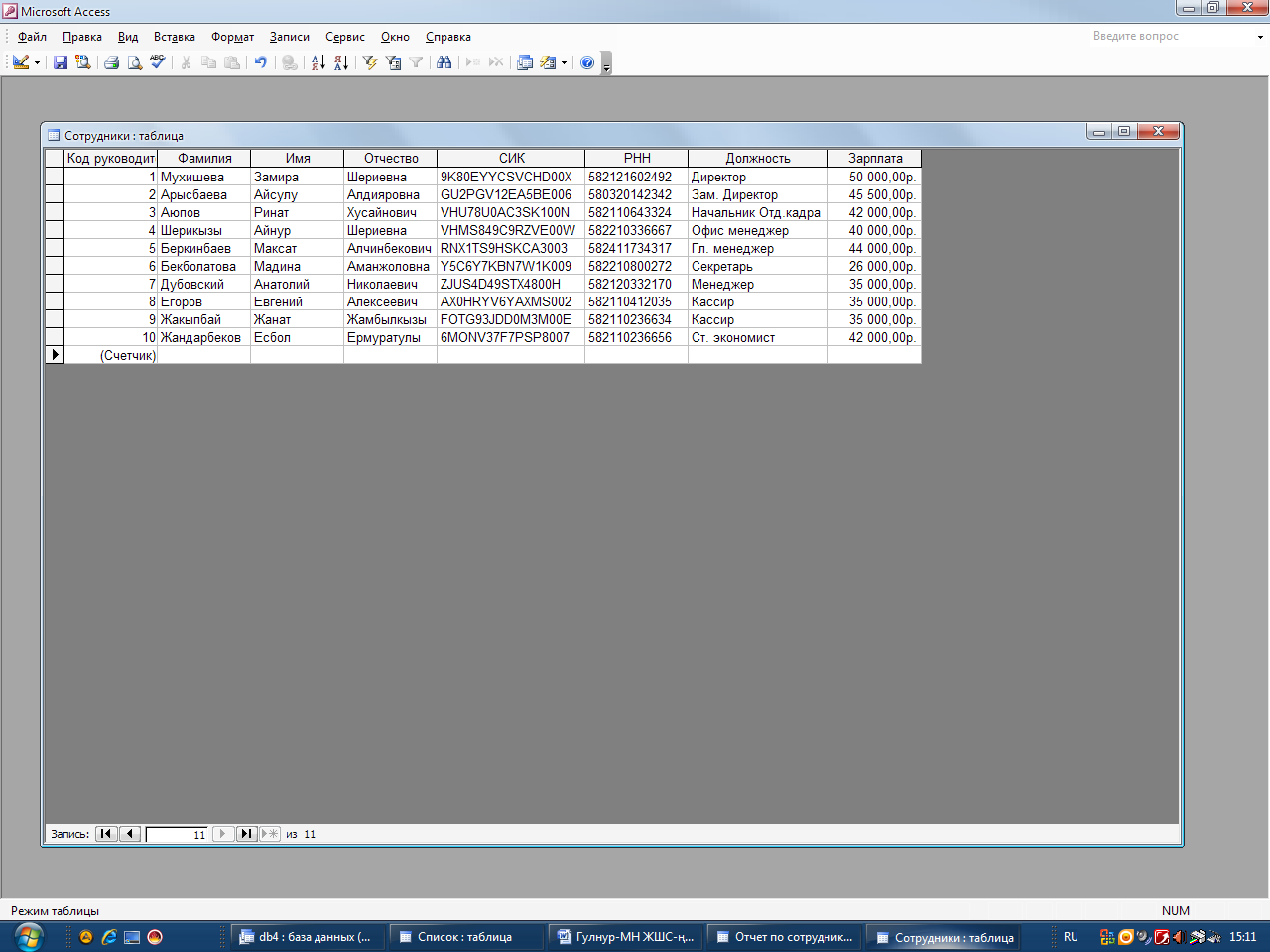Screen dimensions: 1270x952
Task: Switch to 'db4 : база данных' taskbar button
Action: (306, 936)
